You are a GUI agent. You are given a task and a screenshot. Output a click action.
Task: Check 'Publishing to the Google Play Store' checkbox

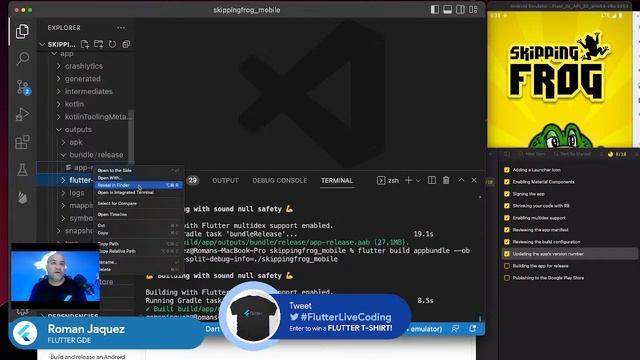507,278
